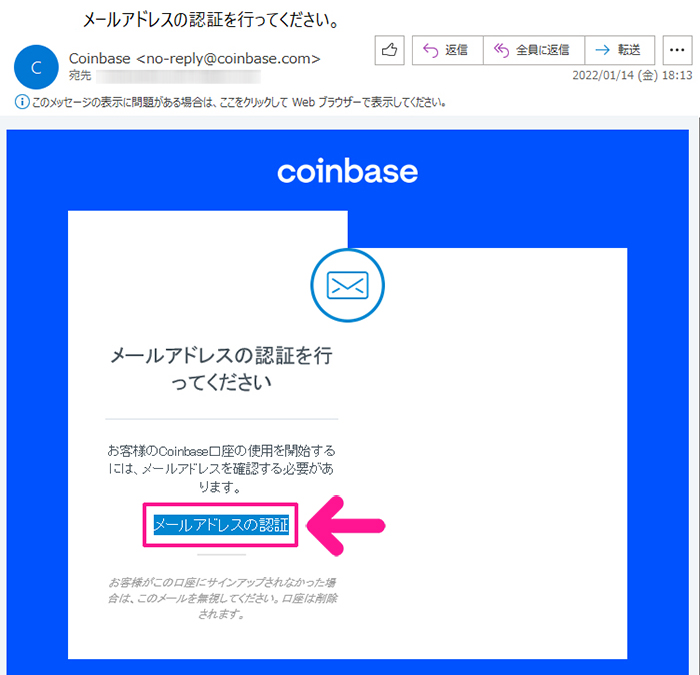Reply using the 返信 button
700x675 pixels.
pos(447,50)
